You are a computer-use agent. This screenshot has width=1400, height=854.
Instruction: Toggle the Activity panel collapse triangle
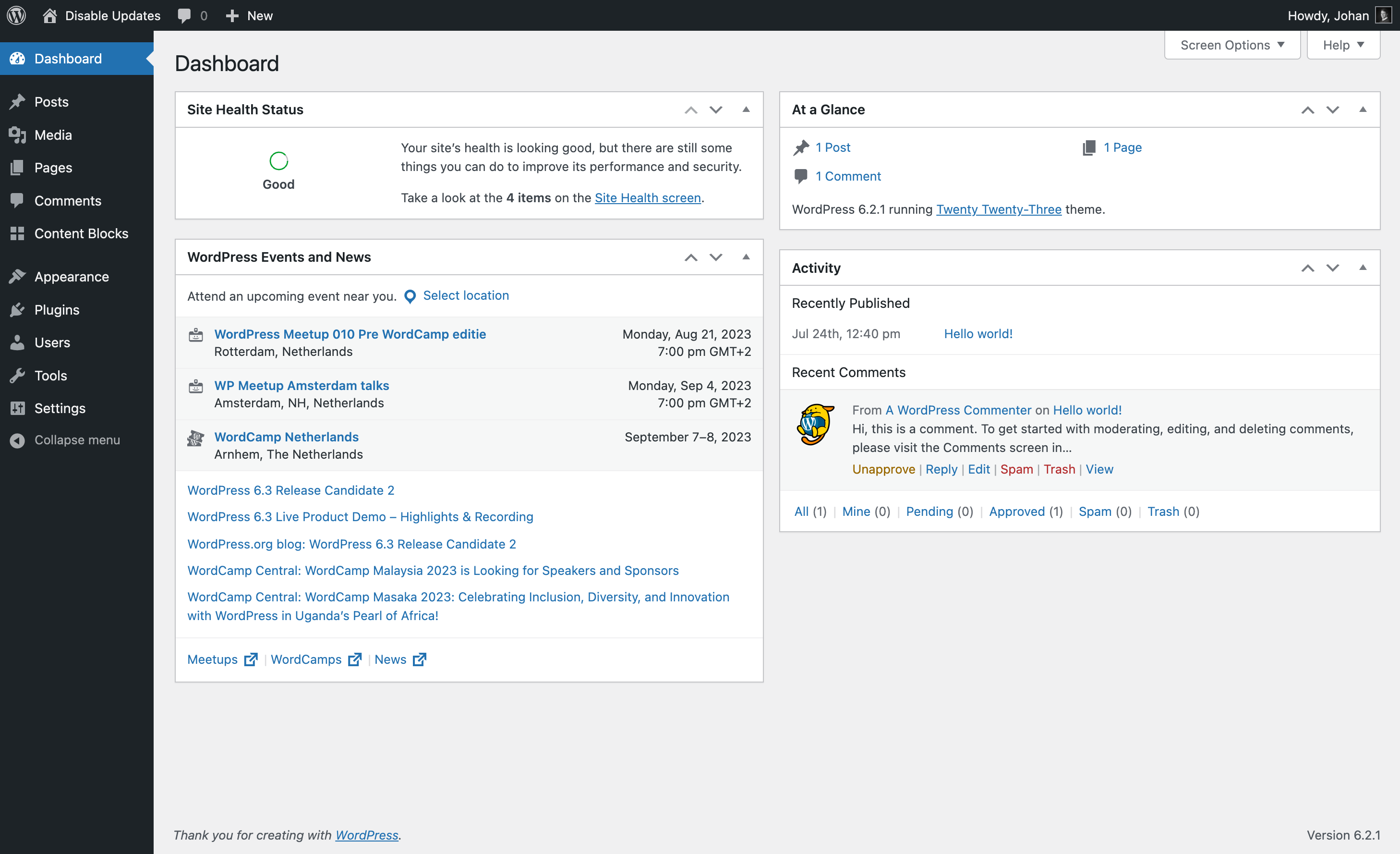(1363, 268)
